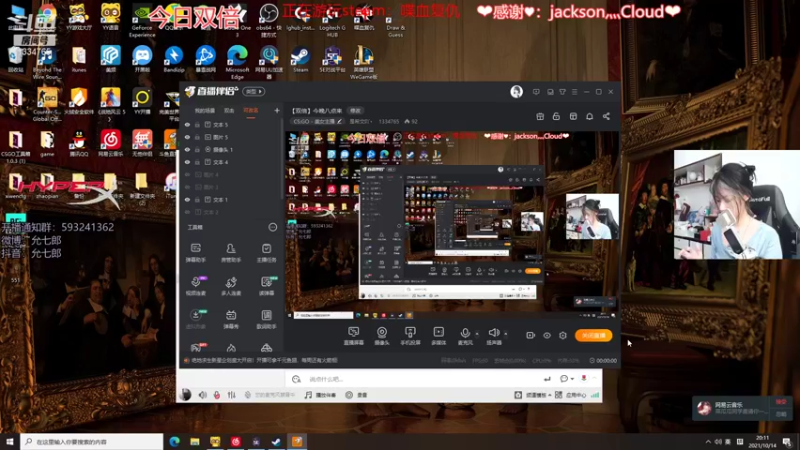
Task: Open the user avatar in title bar
Action: click(516, 91)
